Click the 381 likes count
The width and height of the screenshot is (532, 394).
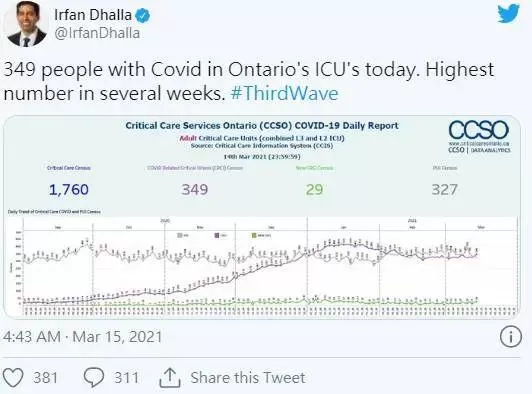pos(45,378)
